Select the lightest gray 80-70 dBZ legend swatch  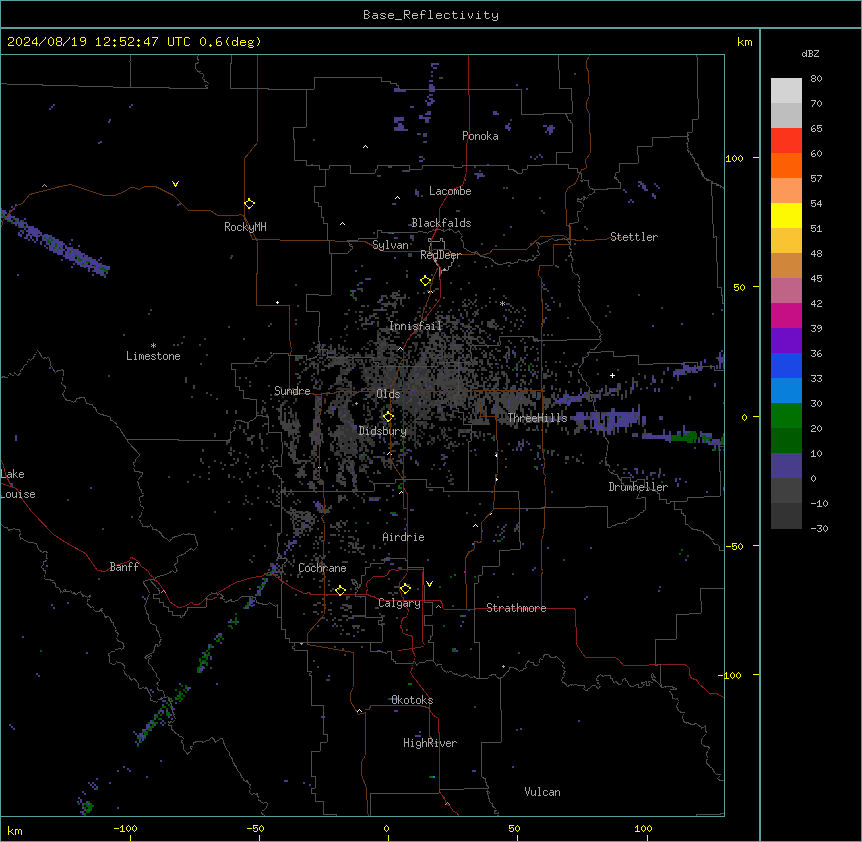pos(786,91)
